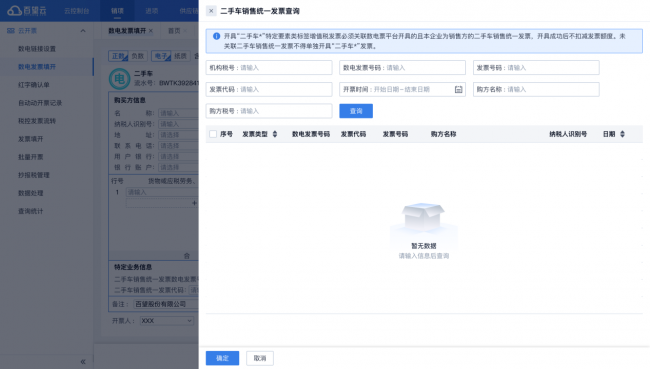Close the 二手车销售统一发票查询 panel
This screenshot has width=650, height=369.
click(211, 11)
